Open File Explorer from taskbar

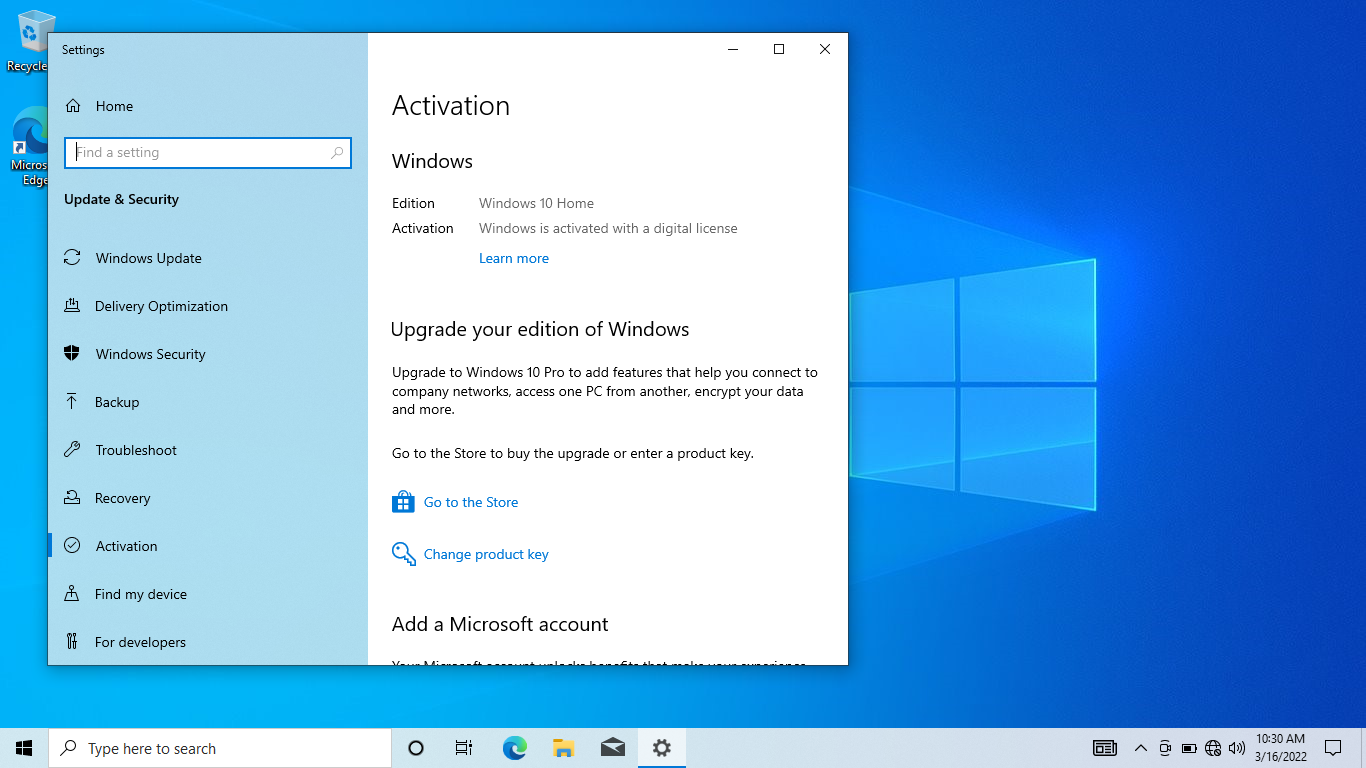tap(563, 748)
